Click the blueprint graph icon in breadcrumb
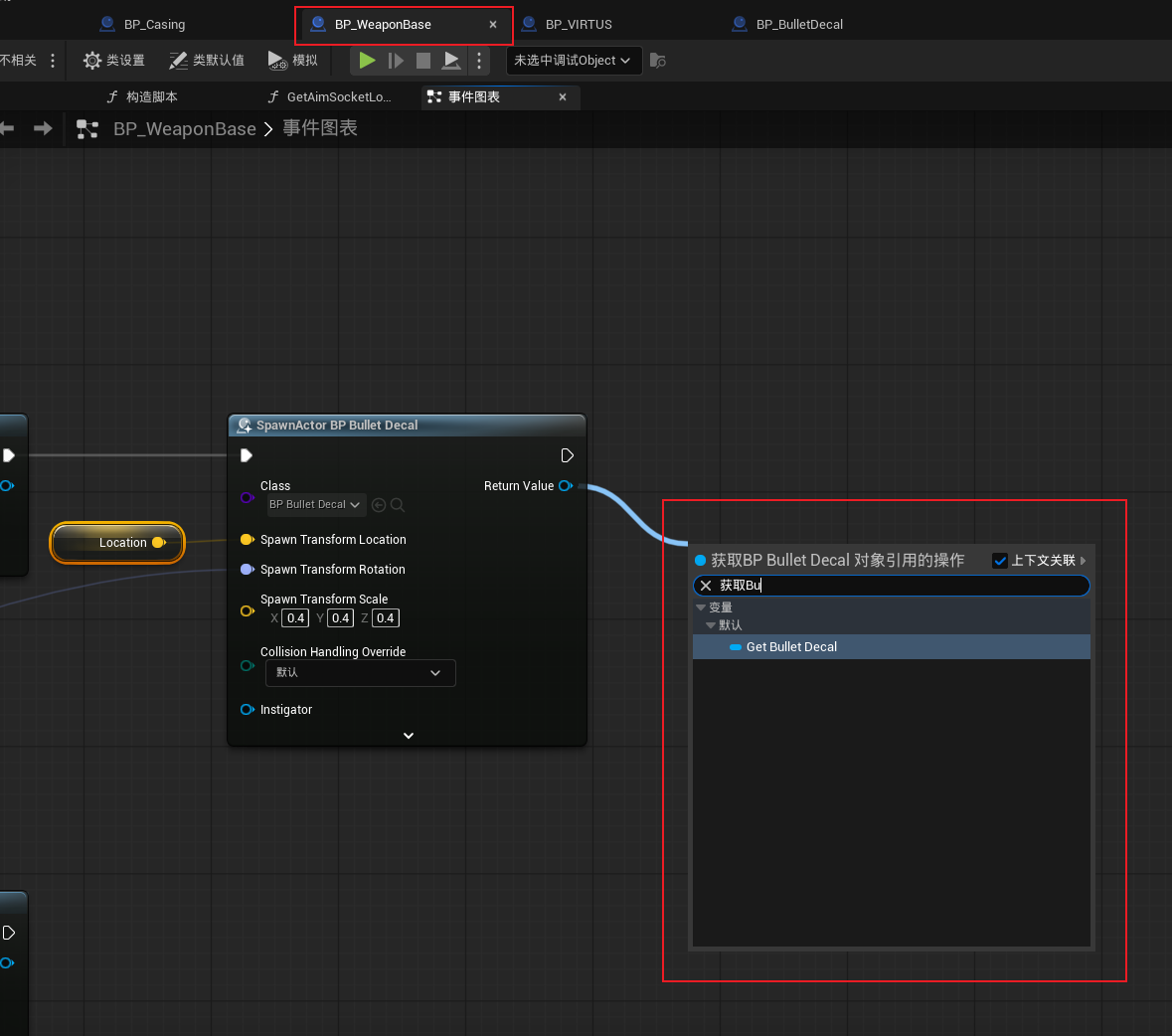 pos(87,128)
